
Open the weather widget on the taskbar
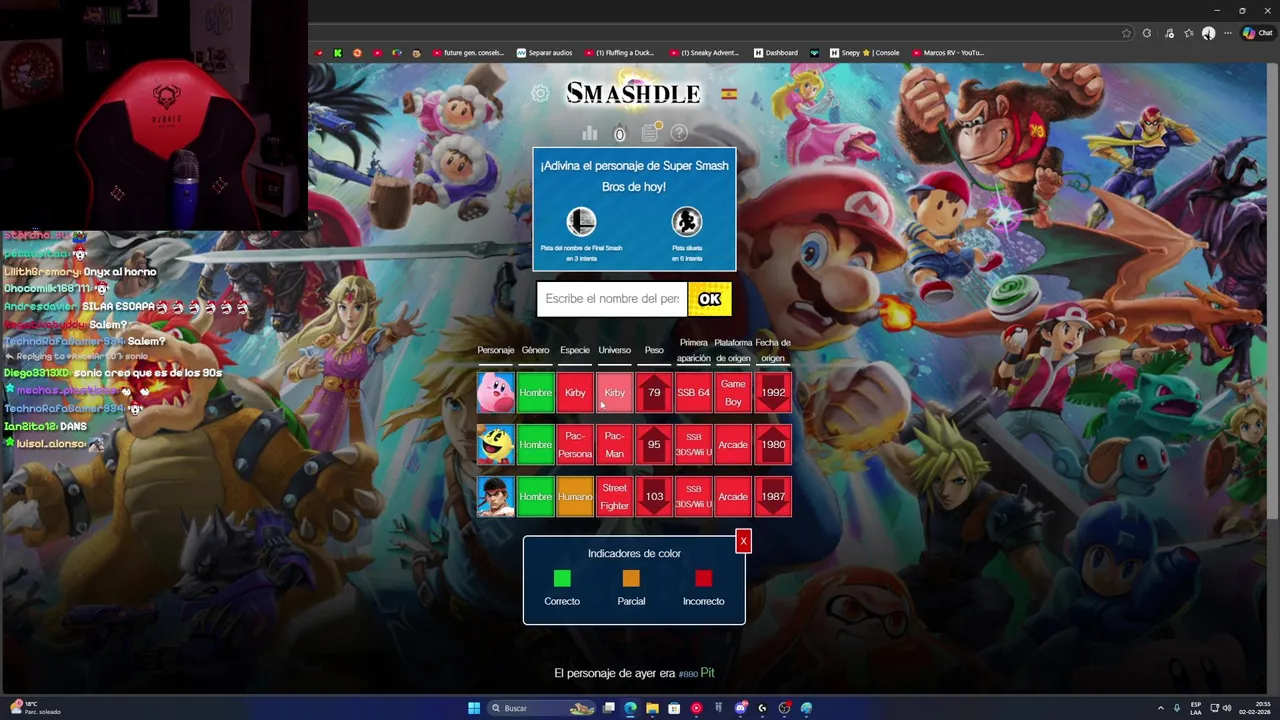click(34, 708)
